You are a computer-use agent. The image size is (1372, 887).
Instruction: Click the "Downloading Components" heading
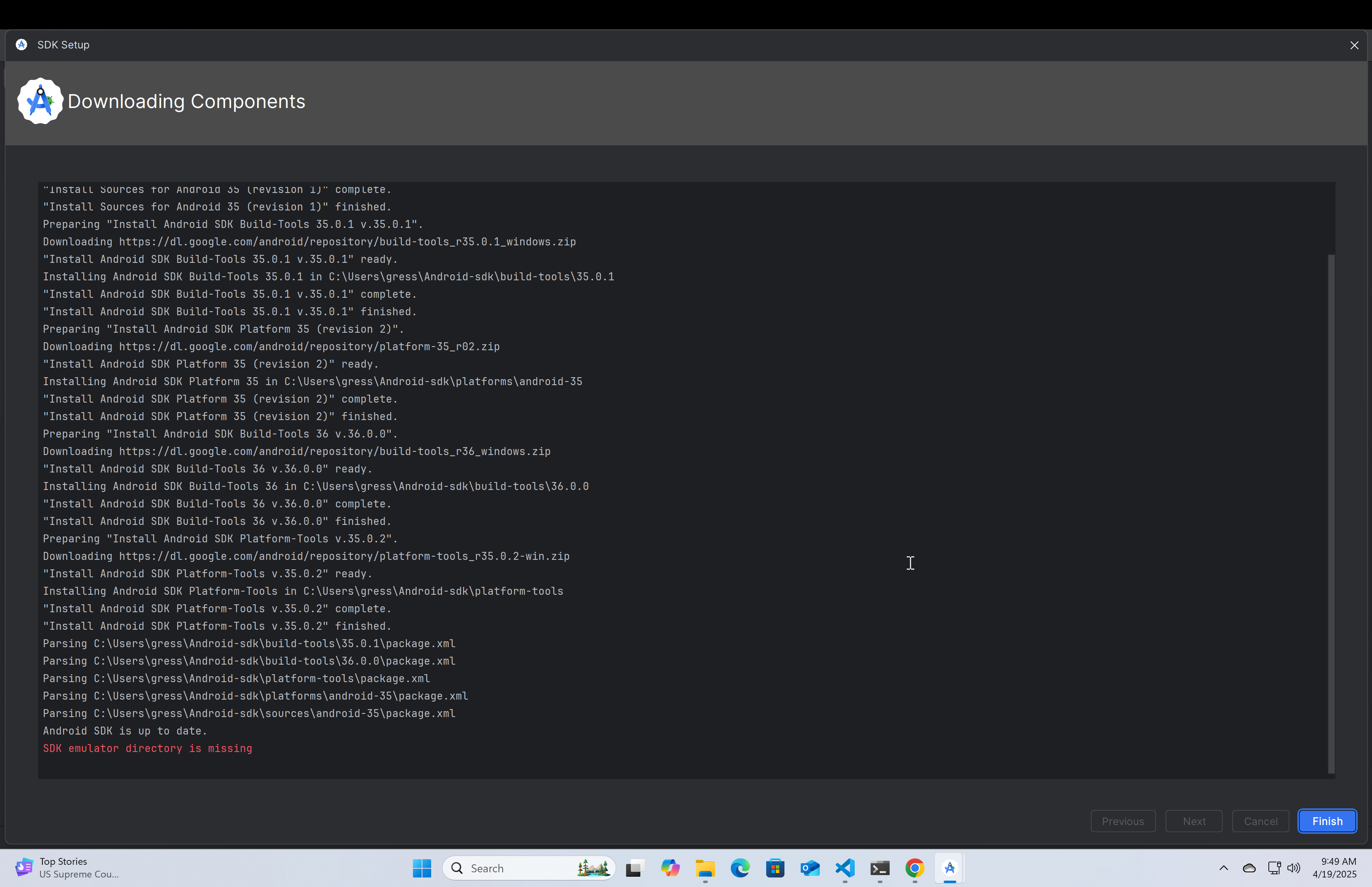coord(187,101)
